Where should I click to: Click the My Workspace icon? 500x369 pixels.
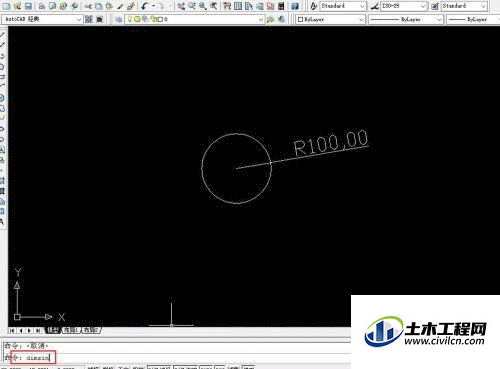pyautogui.click(x=99, y=19)
